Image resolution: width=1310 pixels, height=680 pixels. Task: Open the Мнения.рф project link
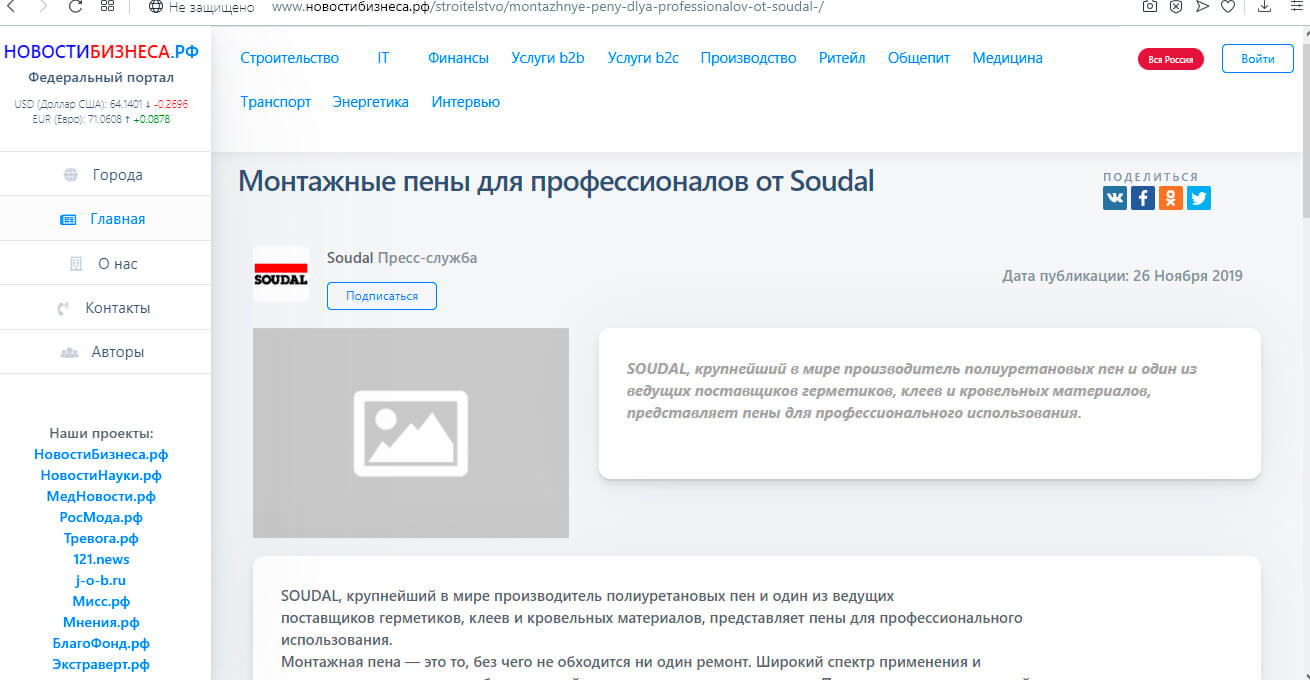101,622
